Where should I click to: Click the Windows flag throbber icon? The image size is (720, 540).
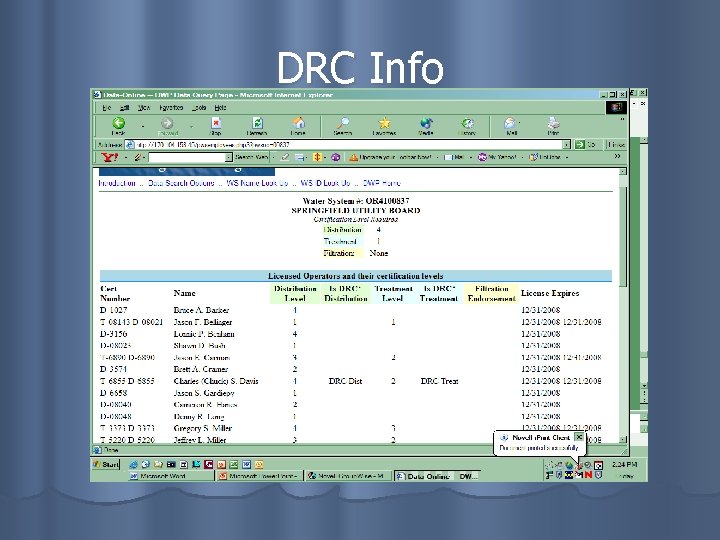[616, 107]
